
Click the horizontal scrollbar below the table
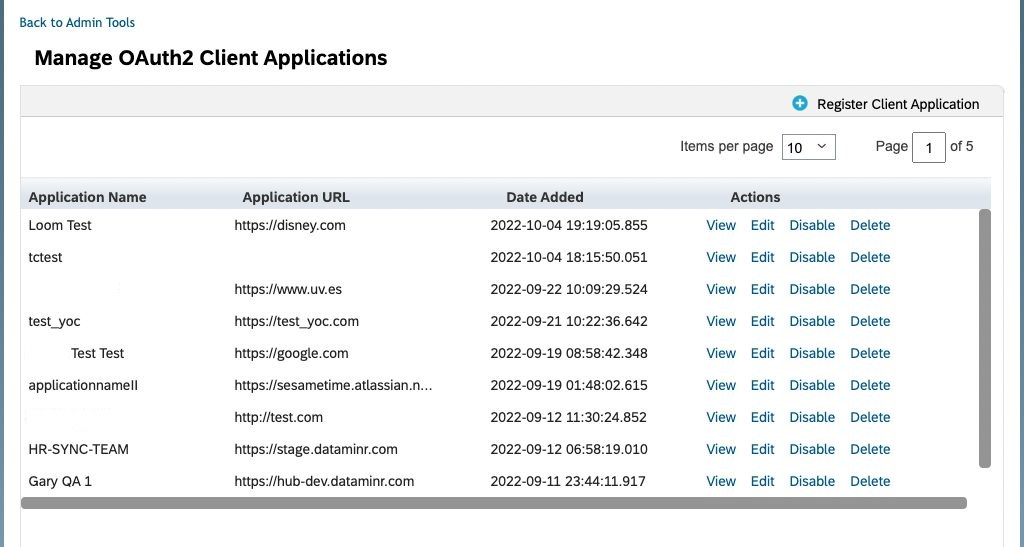pyautogui.click(x=494, y=503)
